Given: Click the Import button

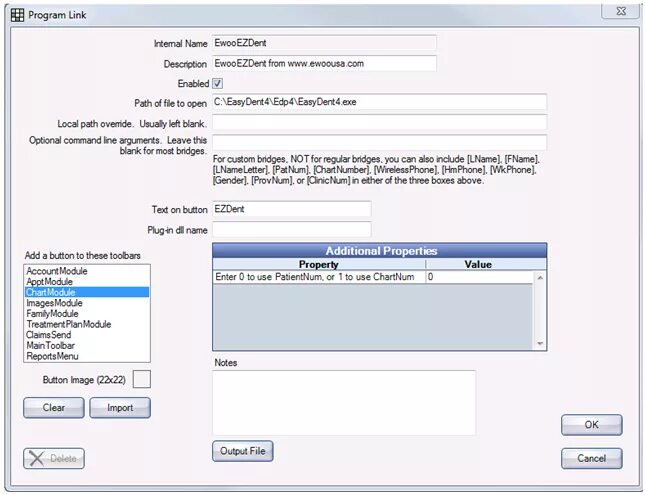Looking at the screenshot, I should pyautogui.click(x=120, y=408).
